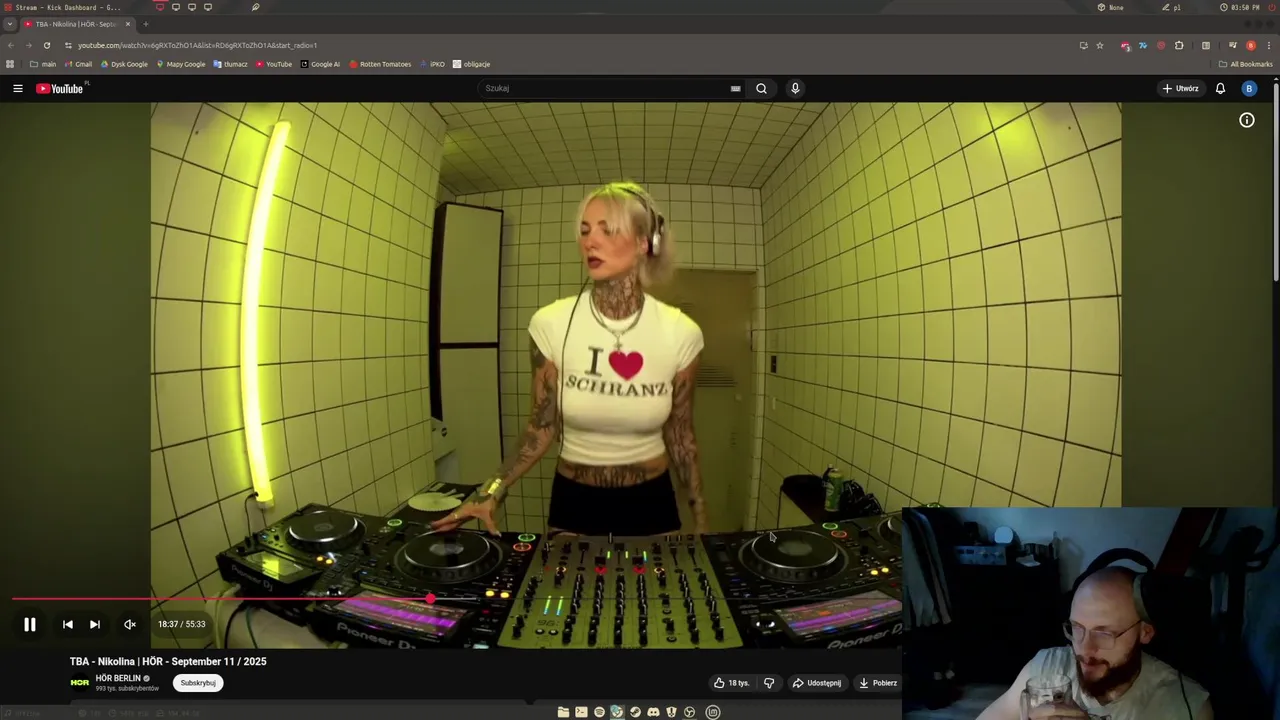Image resolution: width=1280 pixels, height=720 pixels.
Task: Open file manager in taskbar
Action: 563,712
